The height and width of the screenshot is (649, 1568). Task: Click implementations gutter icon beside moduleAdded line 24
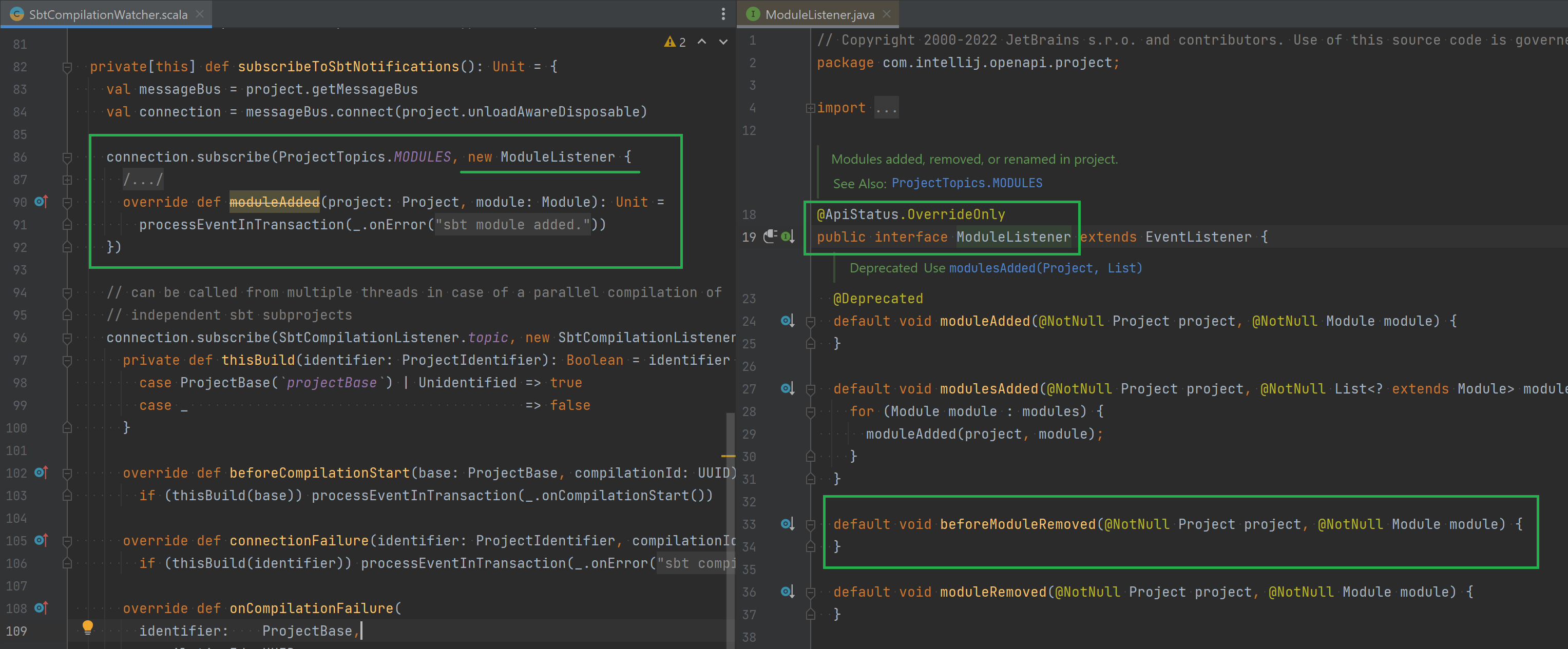point(788,321)
